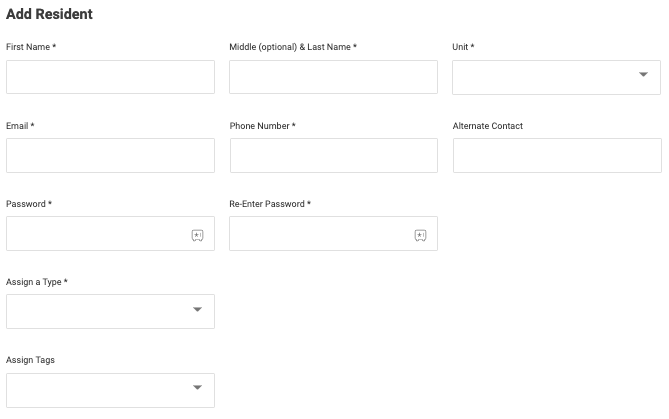Open the Unit dropdown

(556, 77)
